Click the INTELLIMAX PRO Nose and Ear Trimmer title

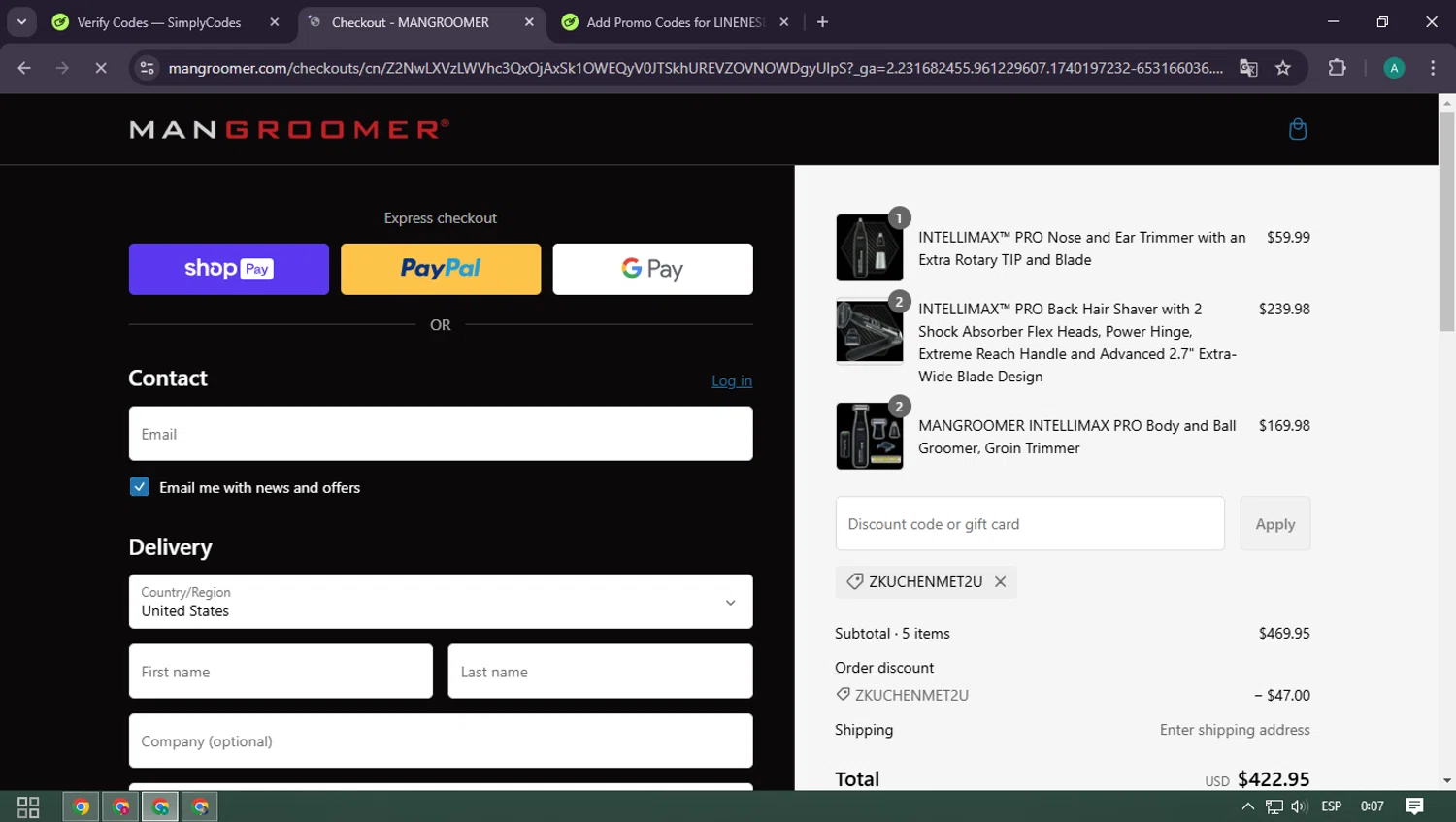click(x=1082, y=248)
